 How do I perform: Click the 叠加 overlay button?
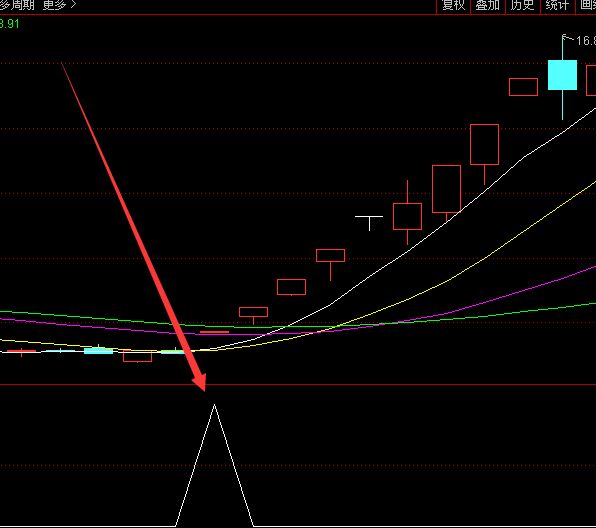point(488,6)
